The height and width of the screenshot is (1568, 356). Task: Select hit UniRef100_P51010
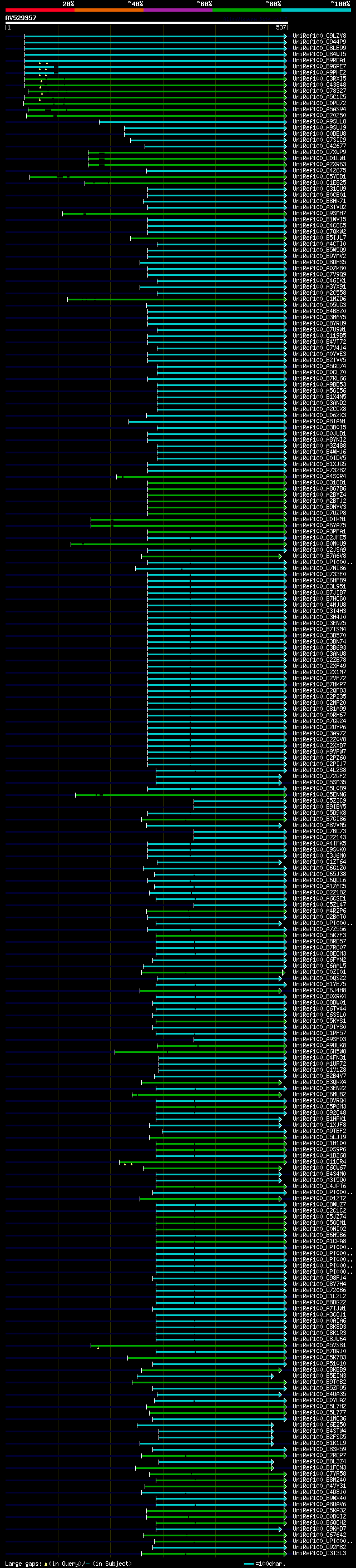[x=319, y=1363]
